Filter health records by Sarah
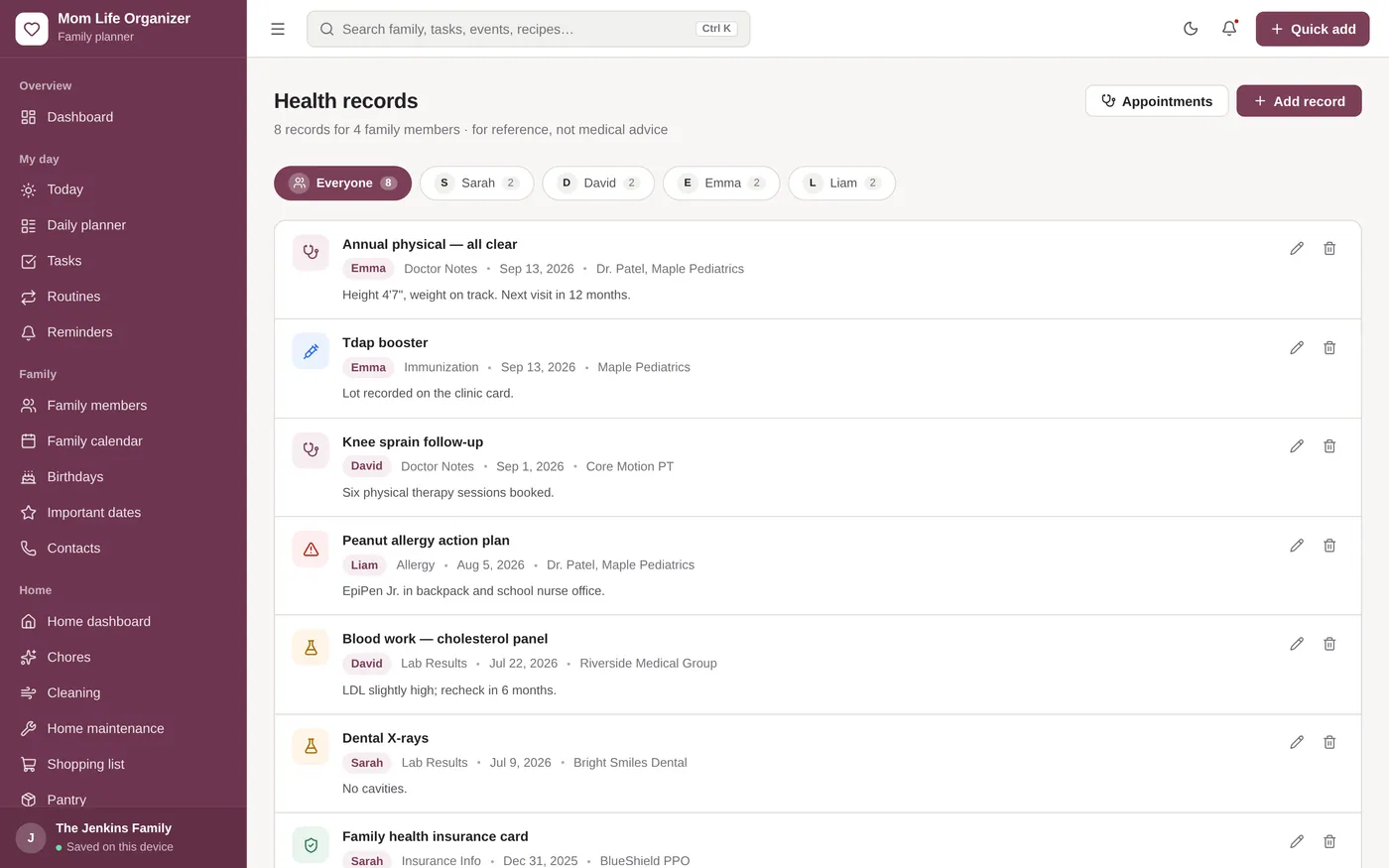 click(x=477, y=184)
